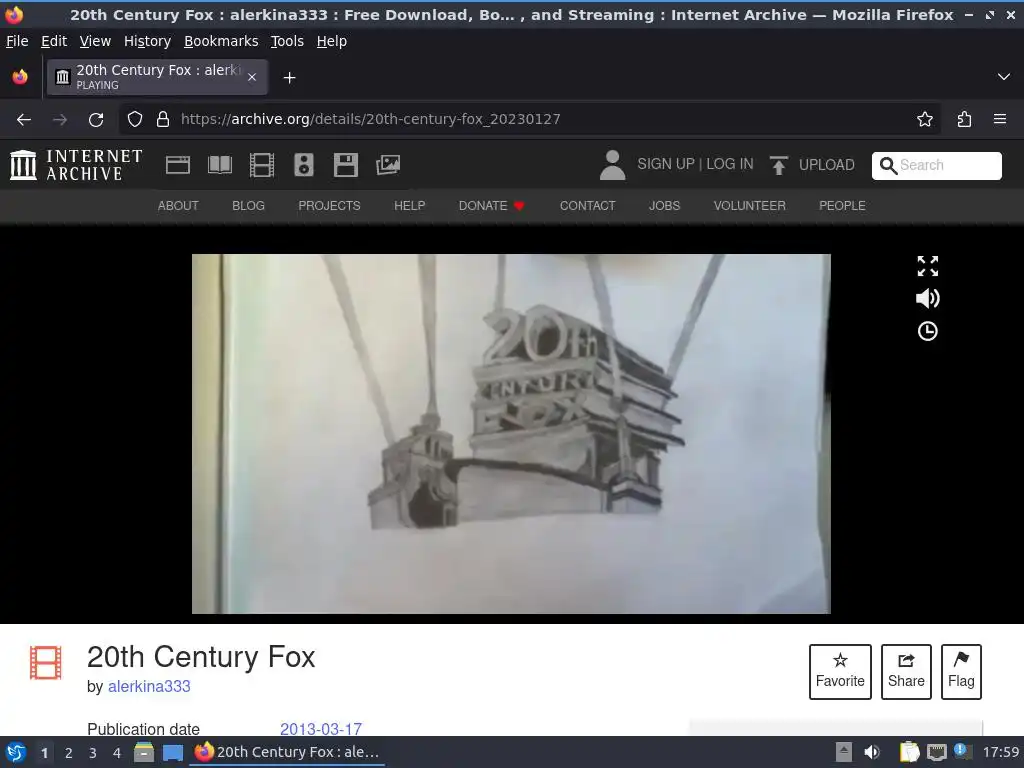Switch to workspace 4

point(117,753)
